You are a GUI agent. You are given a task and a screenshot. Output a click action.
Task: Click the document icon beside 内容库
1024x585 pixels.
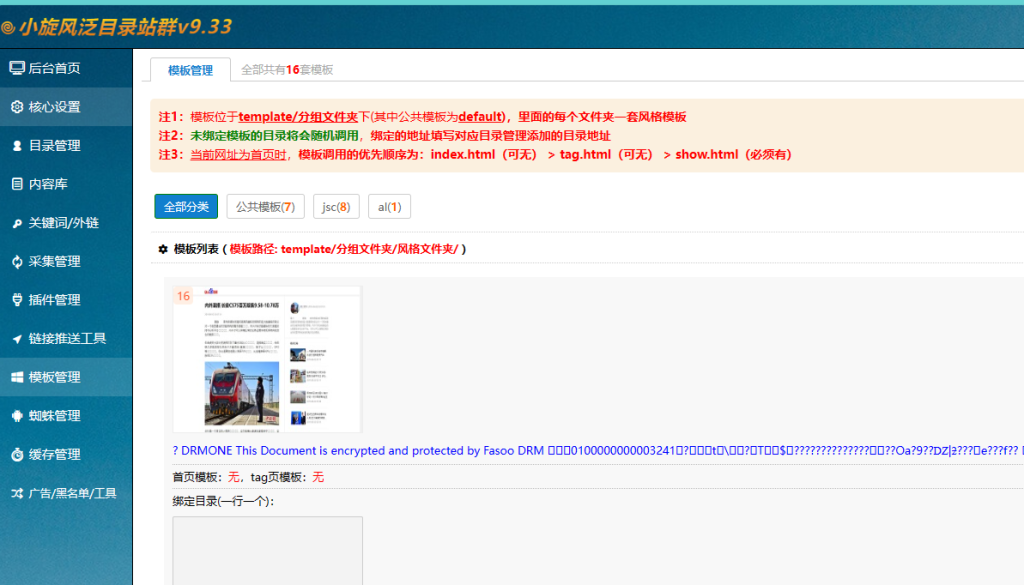(x=17, y=184)
